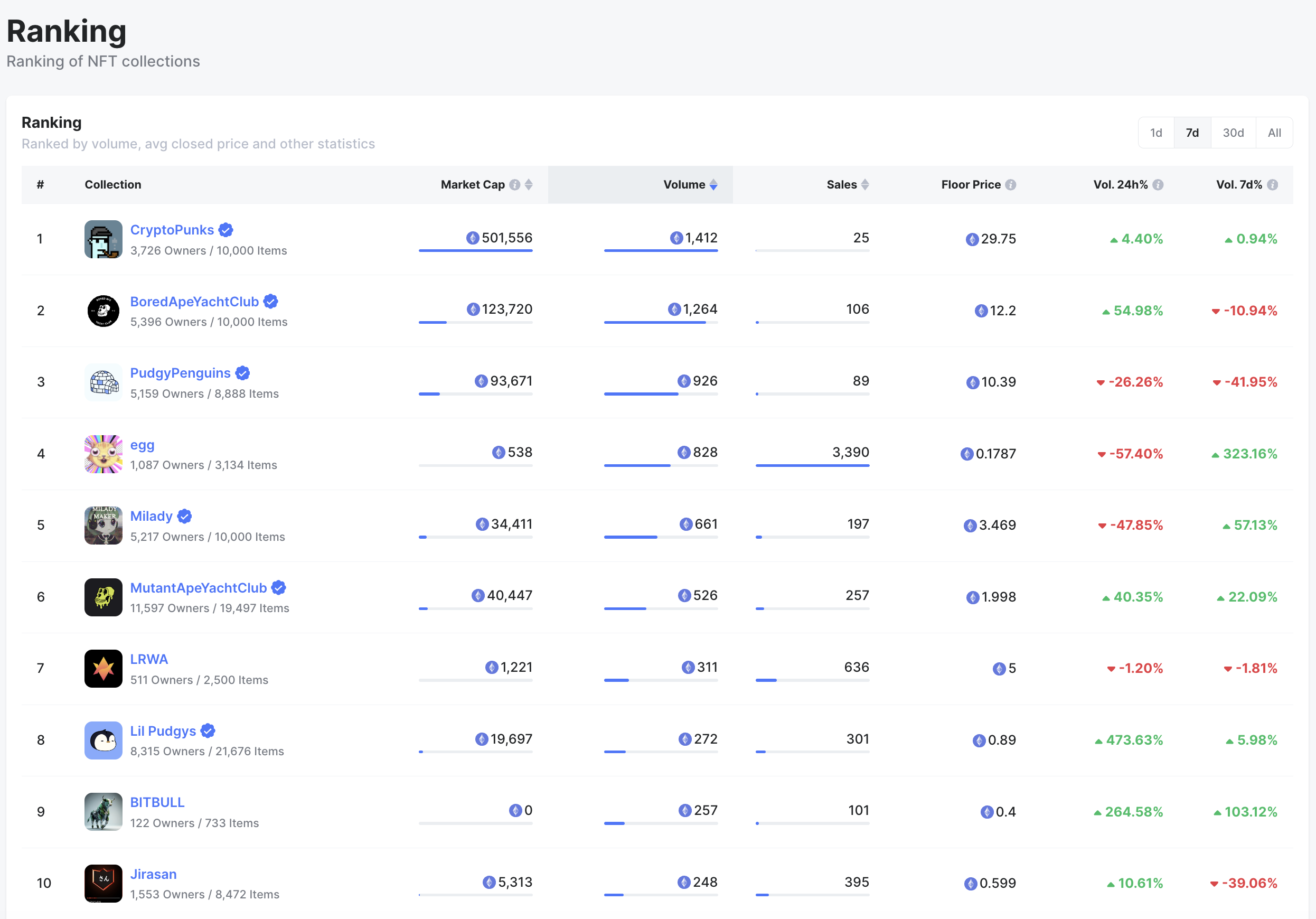Select the 7d time range tab
Screen dimensions: 1316x919
coord(1192,133)
